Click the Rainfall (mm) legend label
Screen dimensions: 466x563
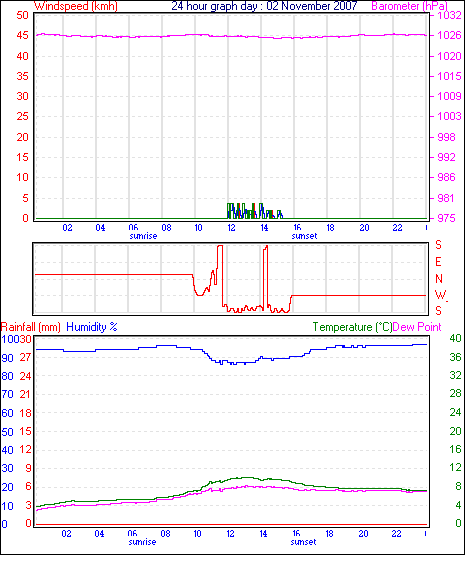pyautogui.click(x=31, y=327)
